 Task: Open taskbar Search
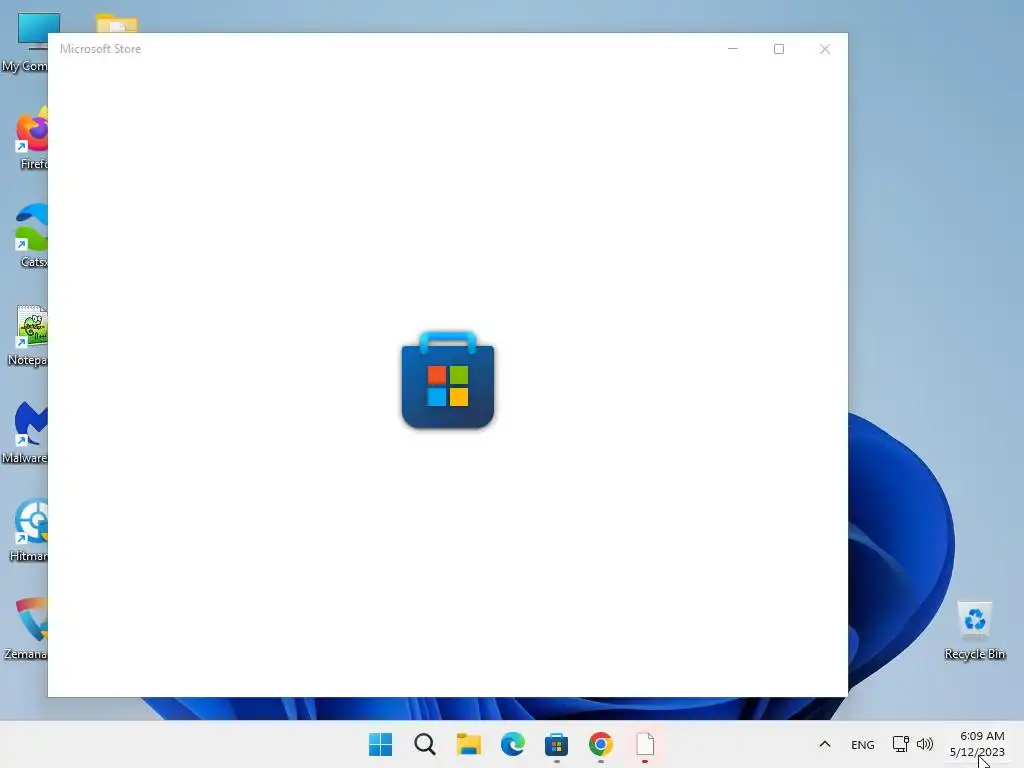pos(424,744)
